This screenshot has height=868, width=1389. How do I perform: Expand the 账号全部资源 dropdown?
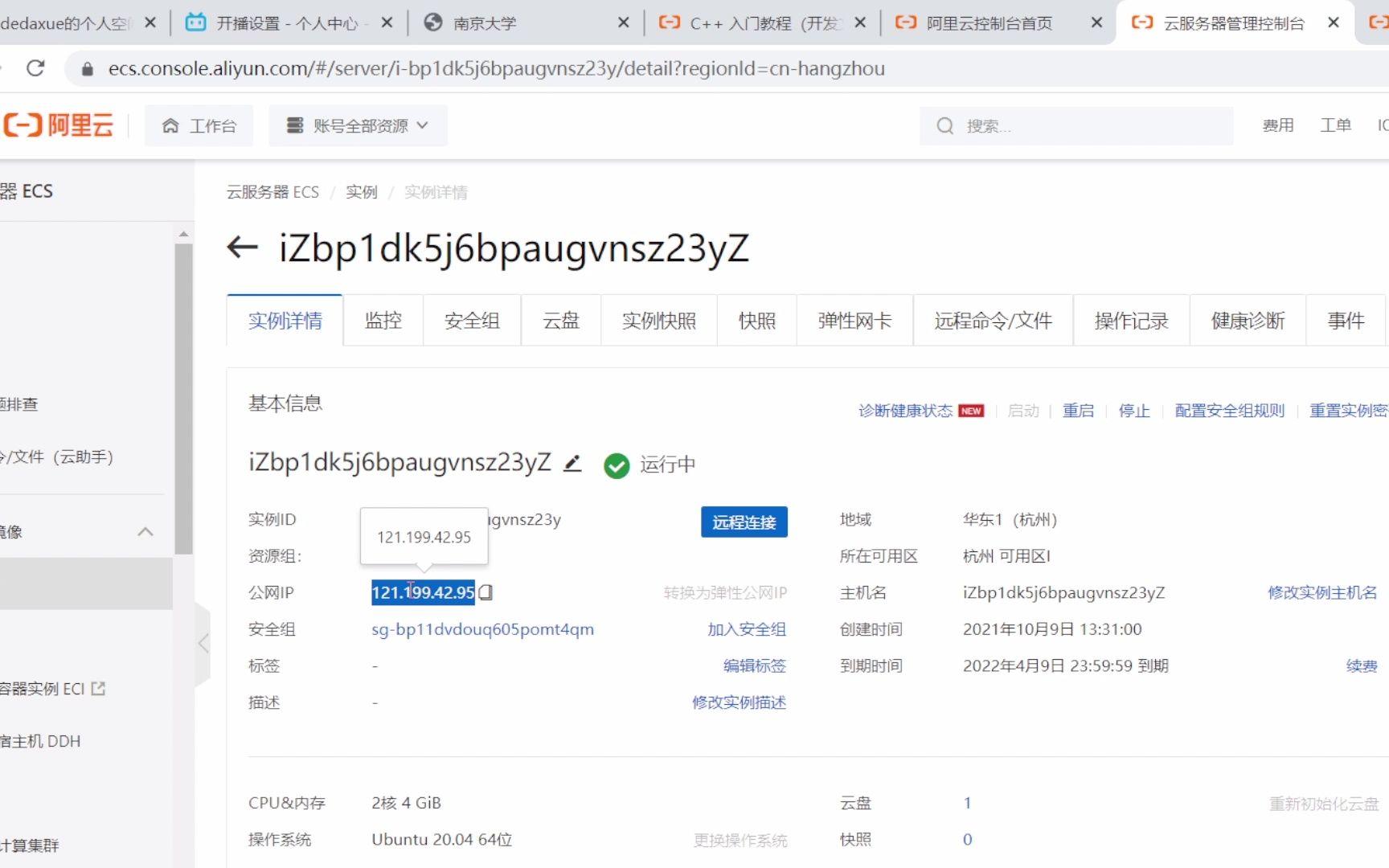358,126
